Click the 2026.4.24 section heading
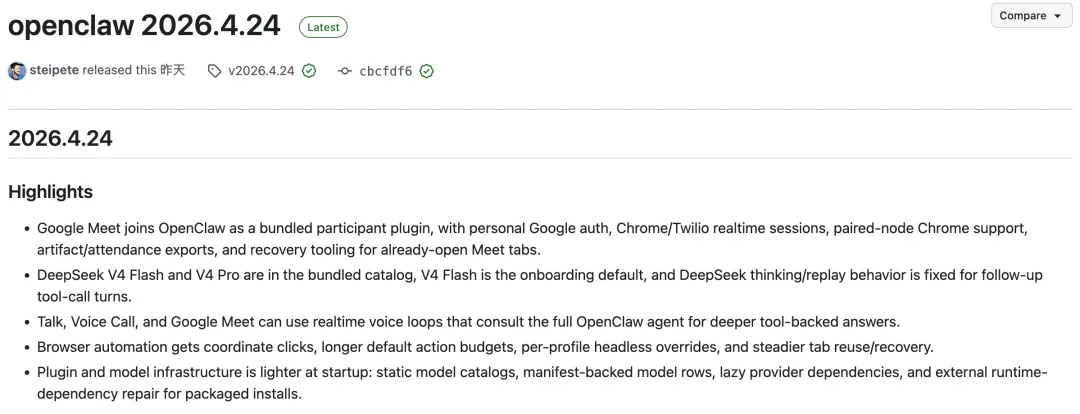Image resolution: width=1080 pixels, height=414 pixels. click(x=60, y=139)
